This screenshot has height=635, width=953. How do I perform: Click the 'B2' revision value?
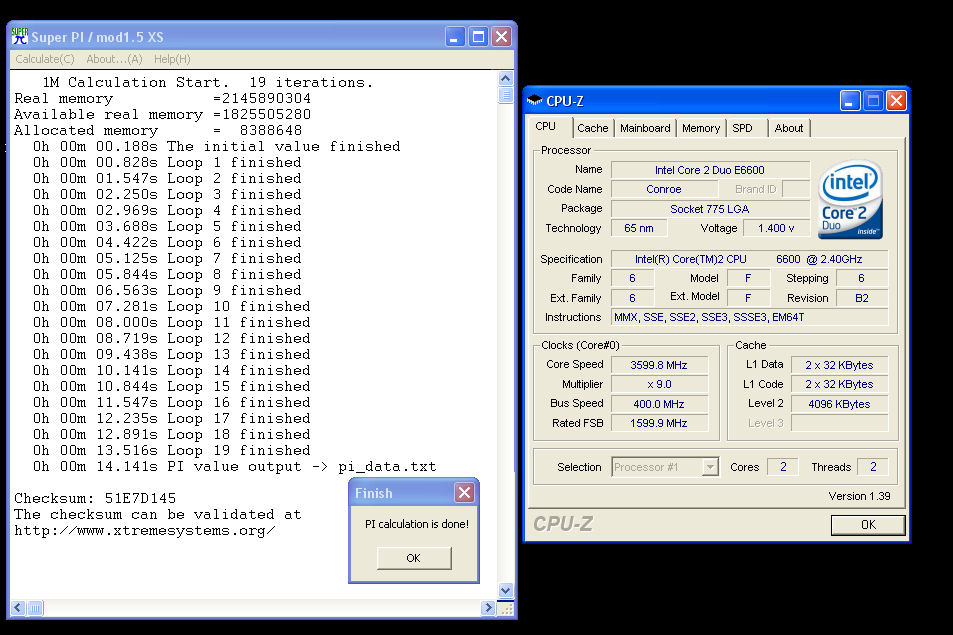pos(862,298)
